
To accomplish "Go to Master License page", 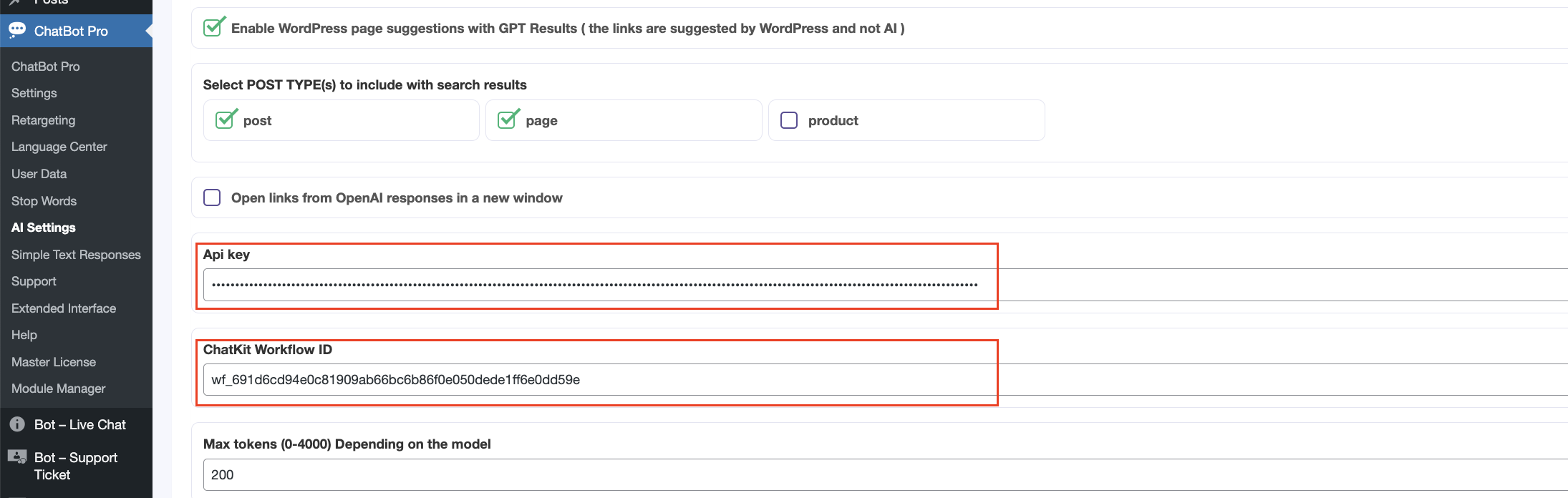I will point(54,362).
